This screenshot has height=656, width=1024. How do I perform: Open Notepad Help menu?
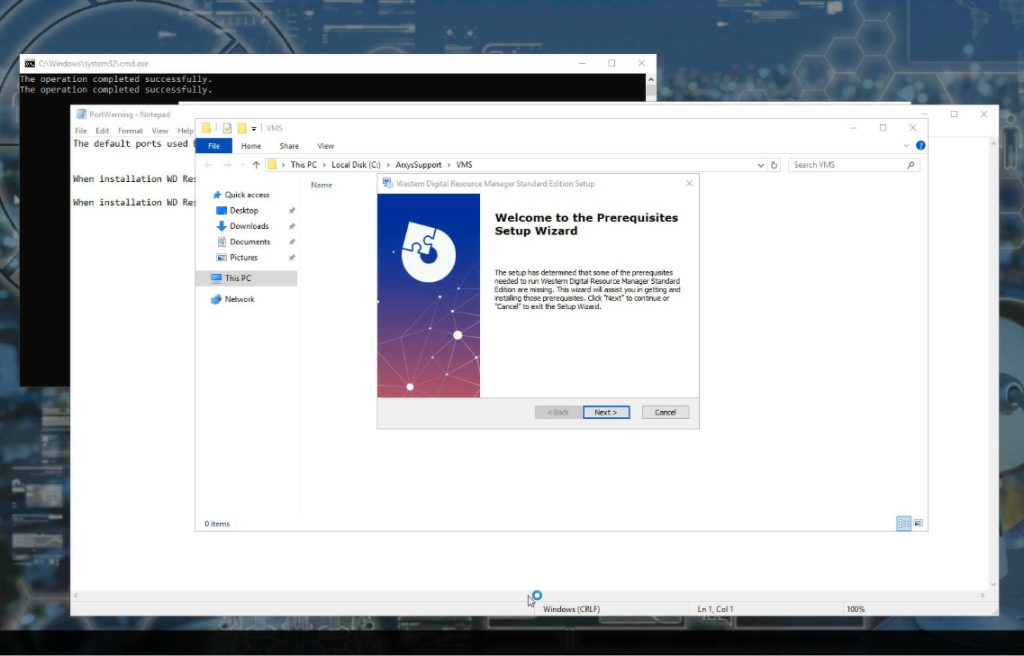185,131
